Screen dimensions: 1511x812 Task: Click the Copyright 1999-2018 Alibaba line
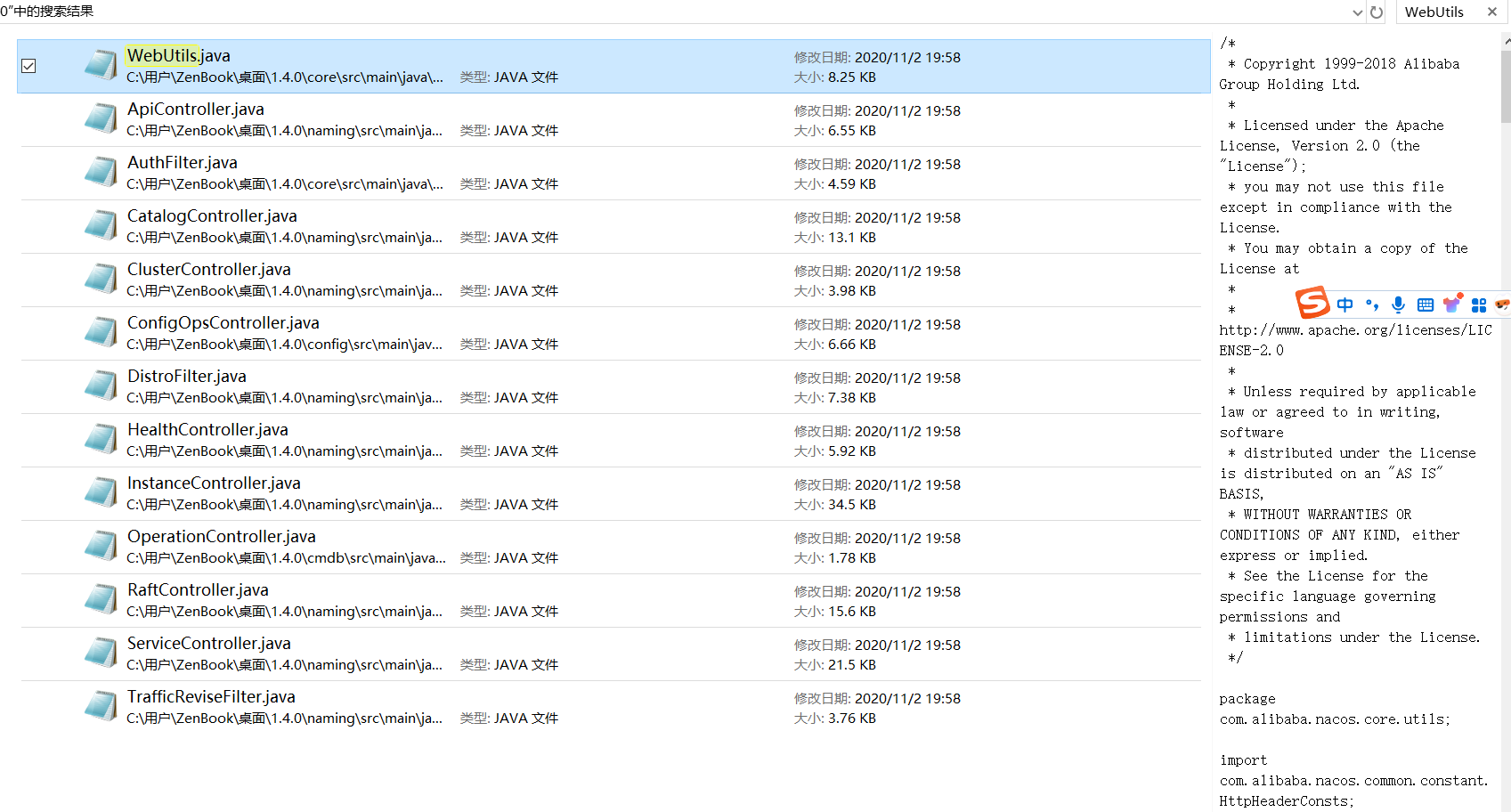1339,74
